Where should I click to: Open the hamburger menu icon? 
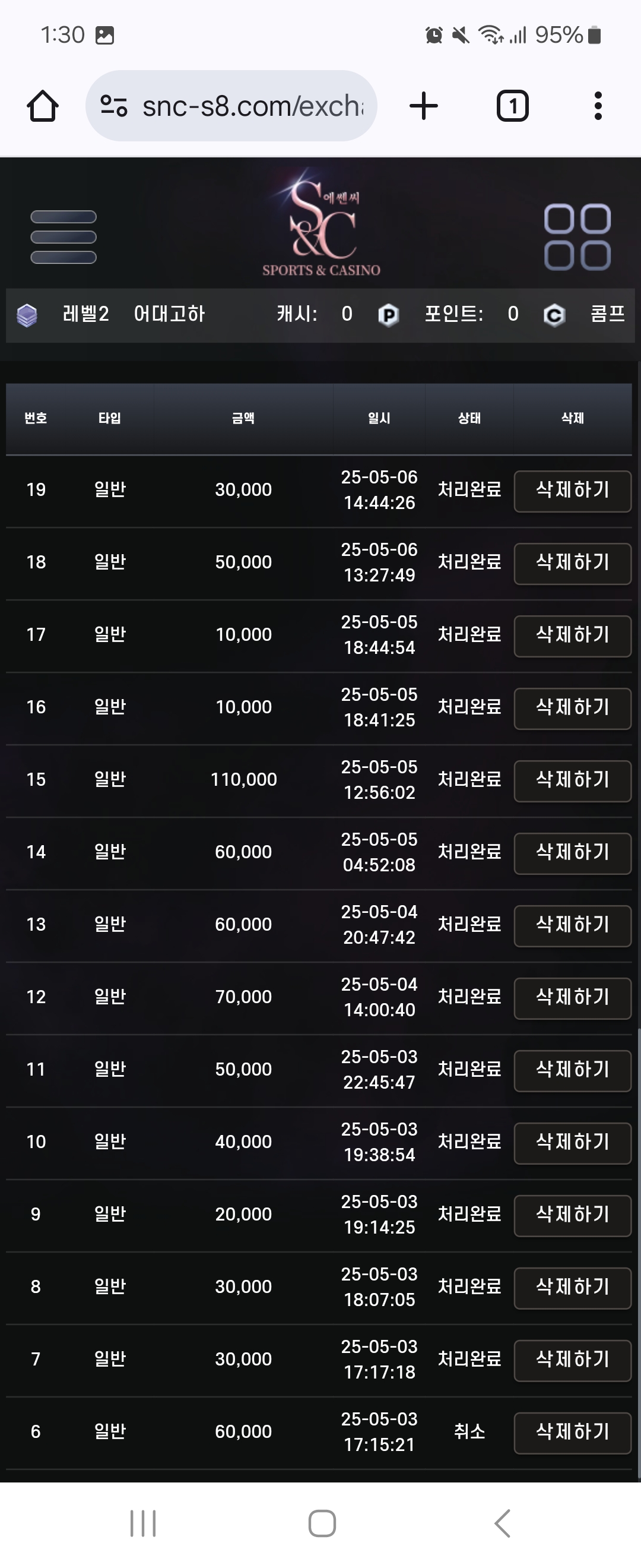(x=64, y=237)
